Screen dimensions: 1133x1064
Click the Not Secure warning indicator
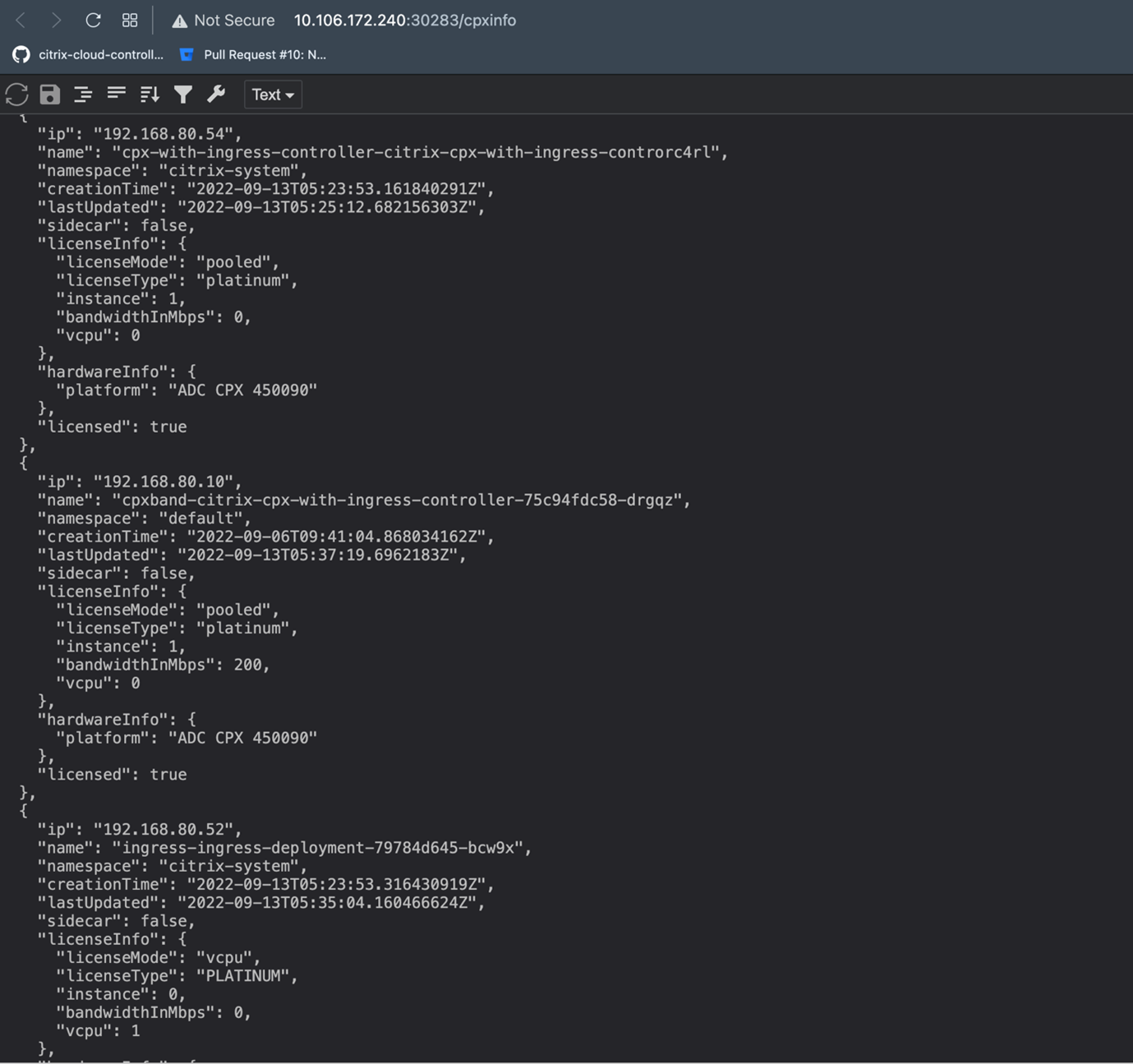223,21
